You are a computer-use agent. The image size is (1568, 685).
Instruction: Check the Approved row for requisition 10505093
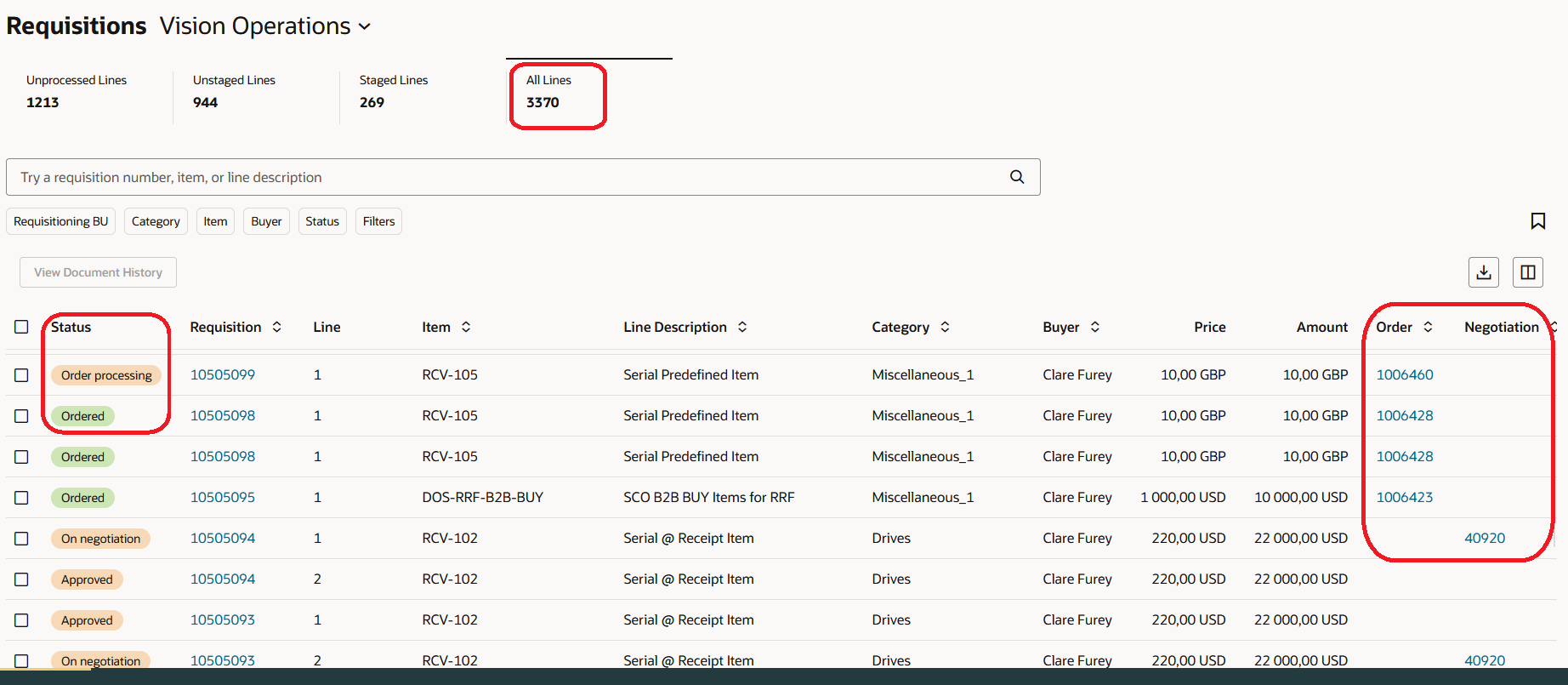[x=21, y=620]
